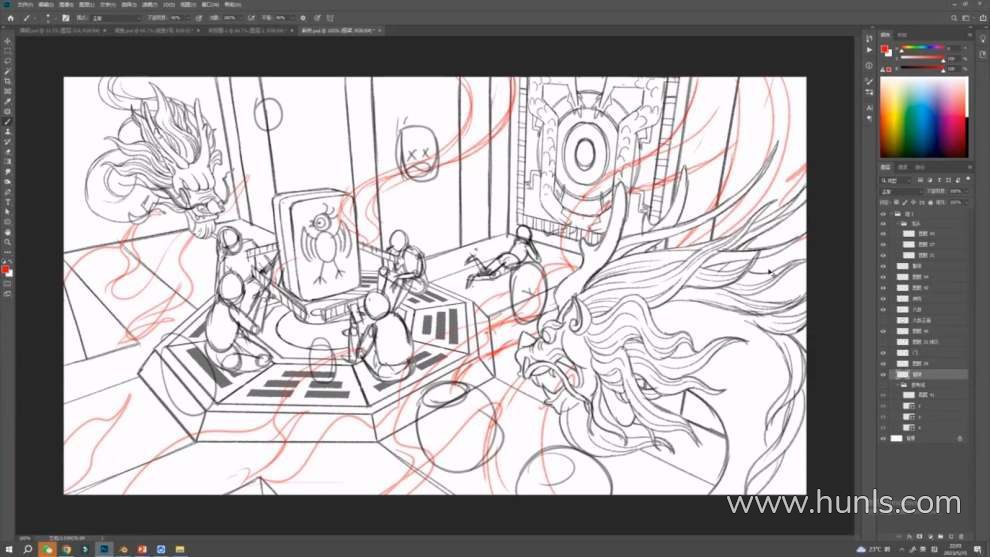The image size is (990, 557).
Task: Open the symmetry paint options butterfly icon
Action: pos(330,18)
